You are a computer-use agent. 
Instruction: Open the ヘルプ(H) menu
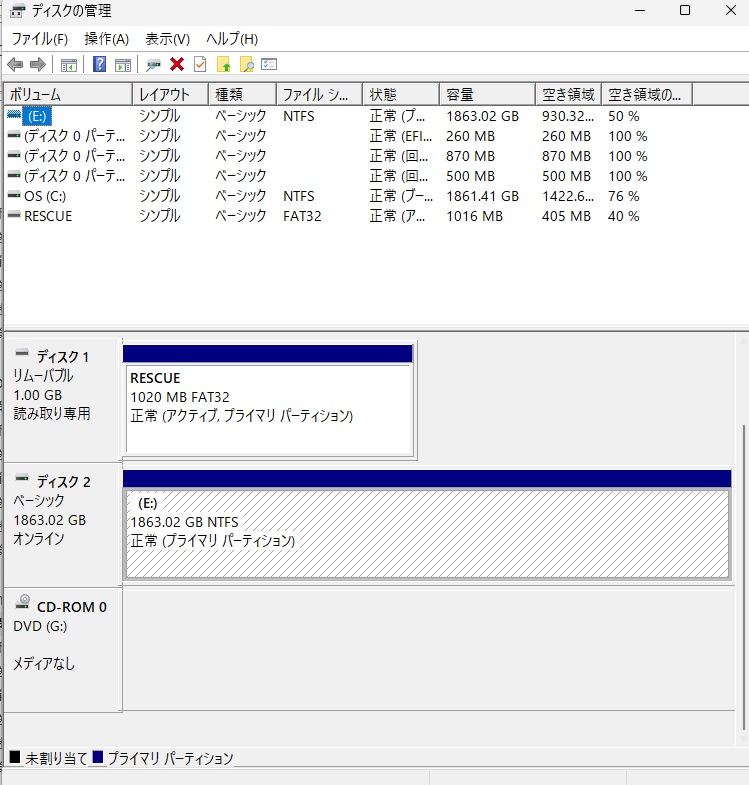click(x=232, y=39)
